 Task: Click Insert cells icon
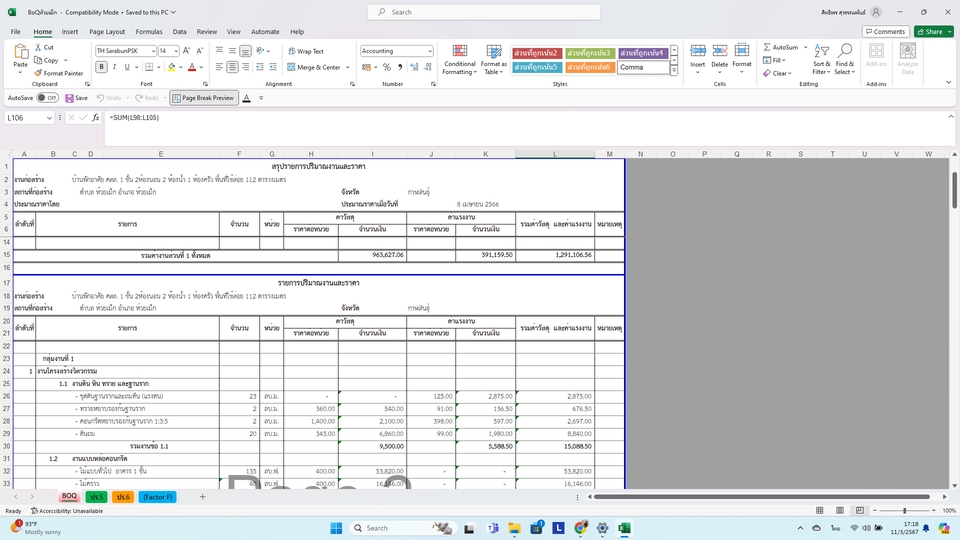698,51
